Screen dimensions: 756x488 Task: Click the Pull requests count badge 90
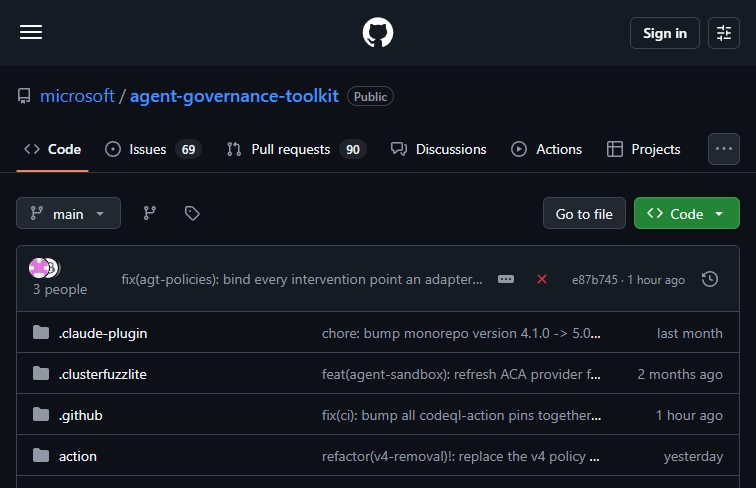point(352,149)
